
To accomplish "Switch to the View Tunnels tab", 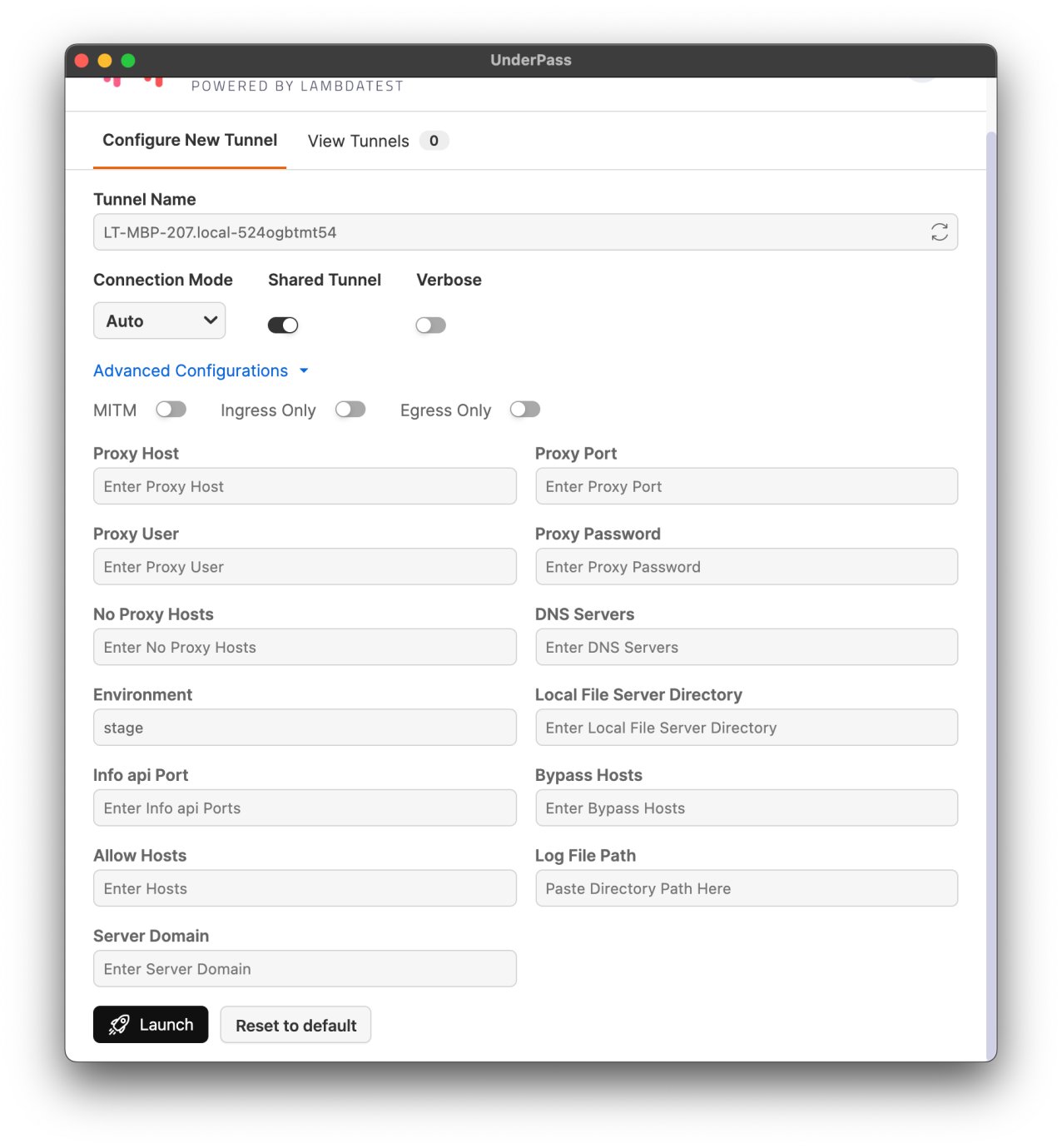I will point(359,141).
